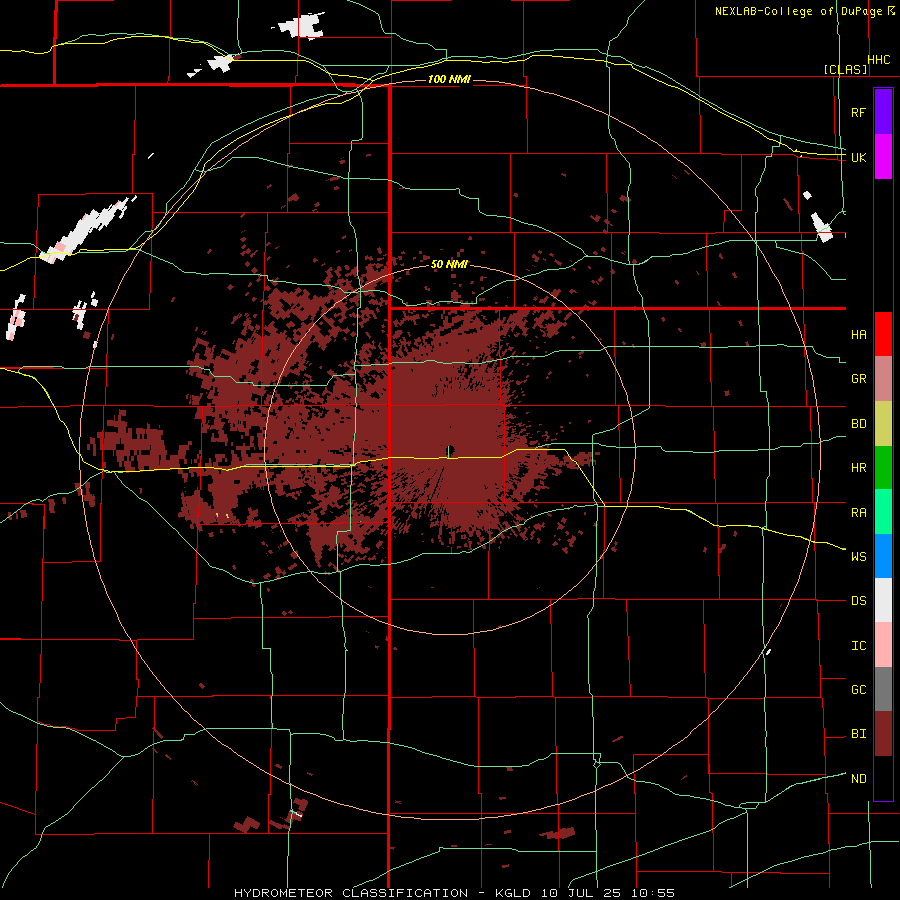
Task: Click the HA red legend swatch
Action: [x=883, y=334]
